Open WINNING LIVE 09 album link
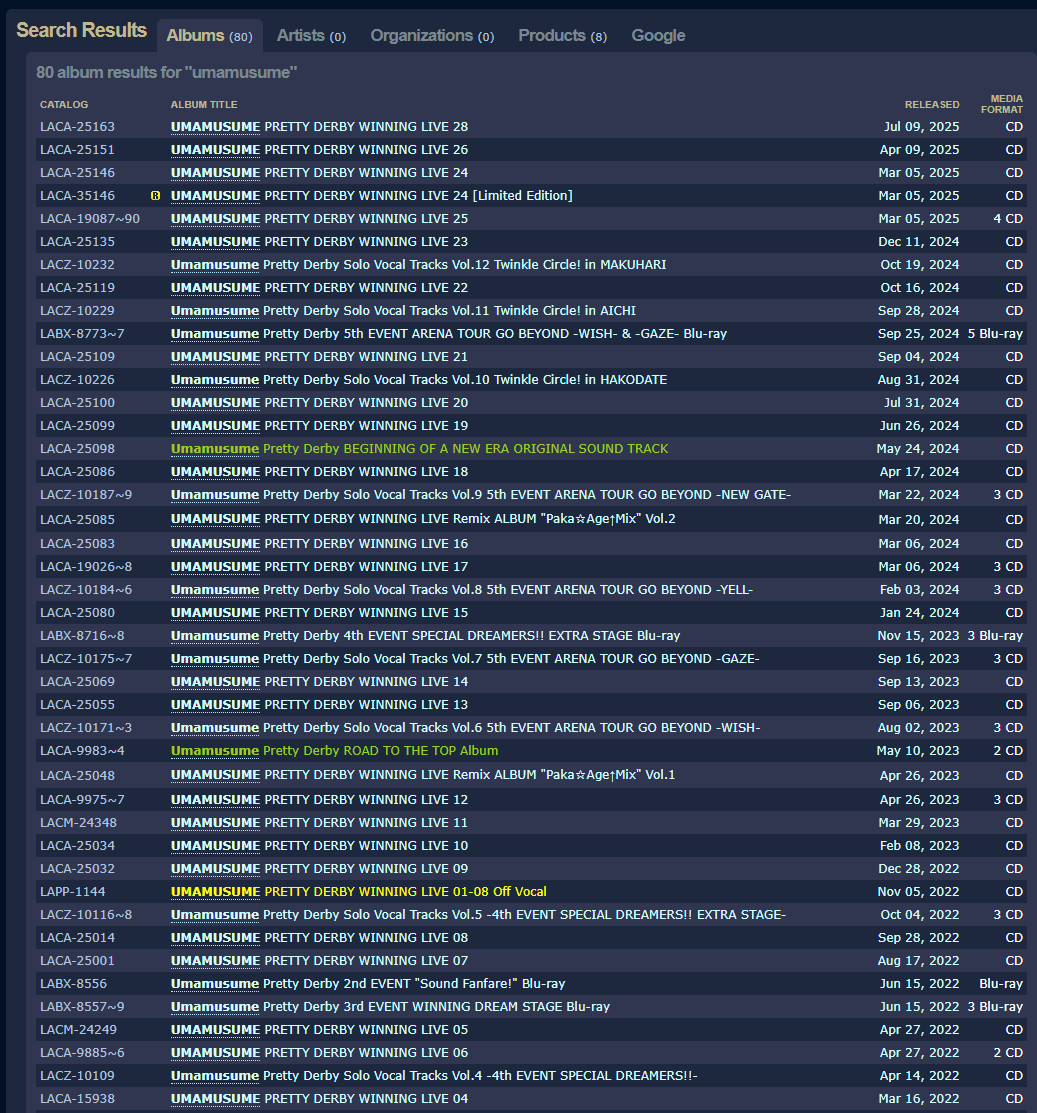The width and height of the screenshot is (1037, 1113). click(x=319, y=869)
